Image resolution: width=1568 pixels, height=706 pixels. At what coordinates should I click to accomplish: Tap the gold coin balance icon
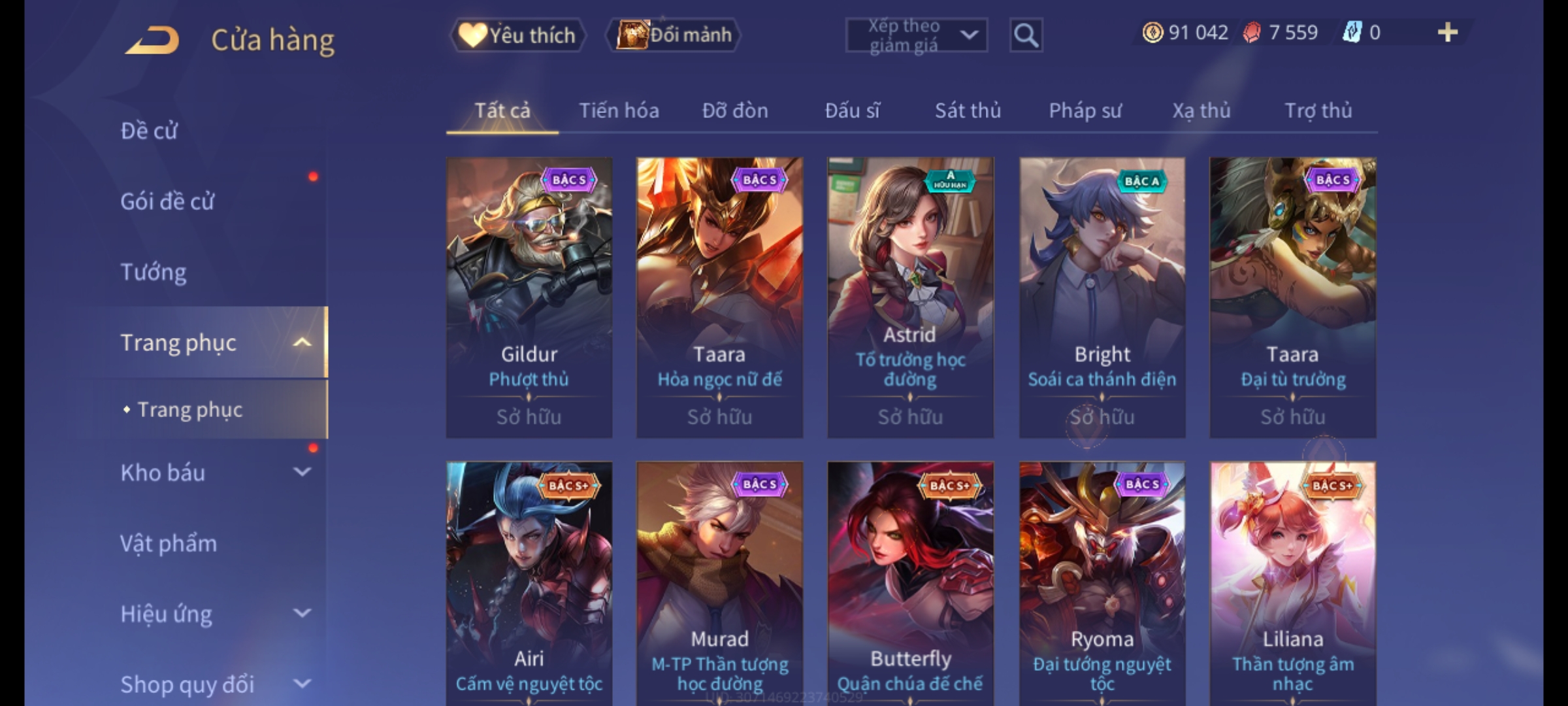[x=1152, y=33]
